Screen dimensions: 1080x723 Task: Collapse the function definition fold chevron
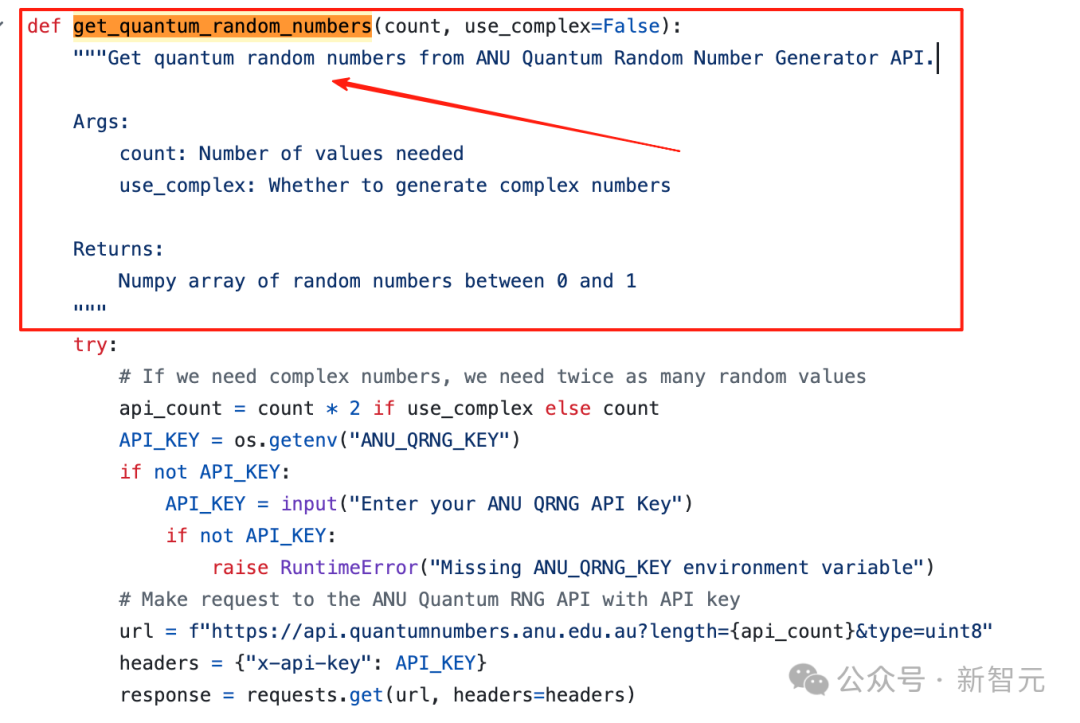coord(5,24)
